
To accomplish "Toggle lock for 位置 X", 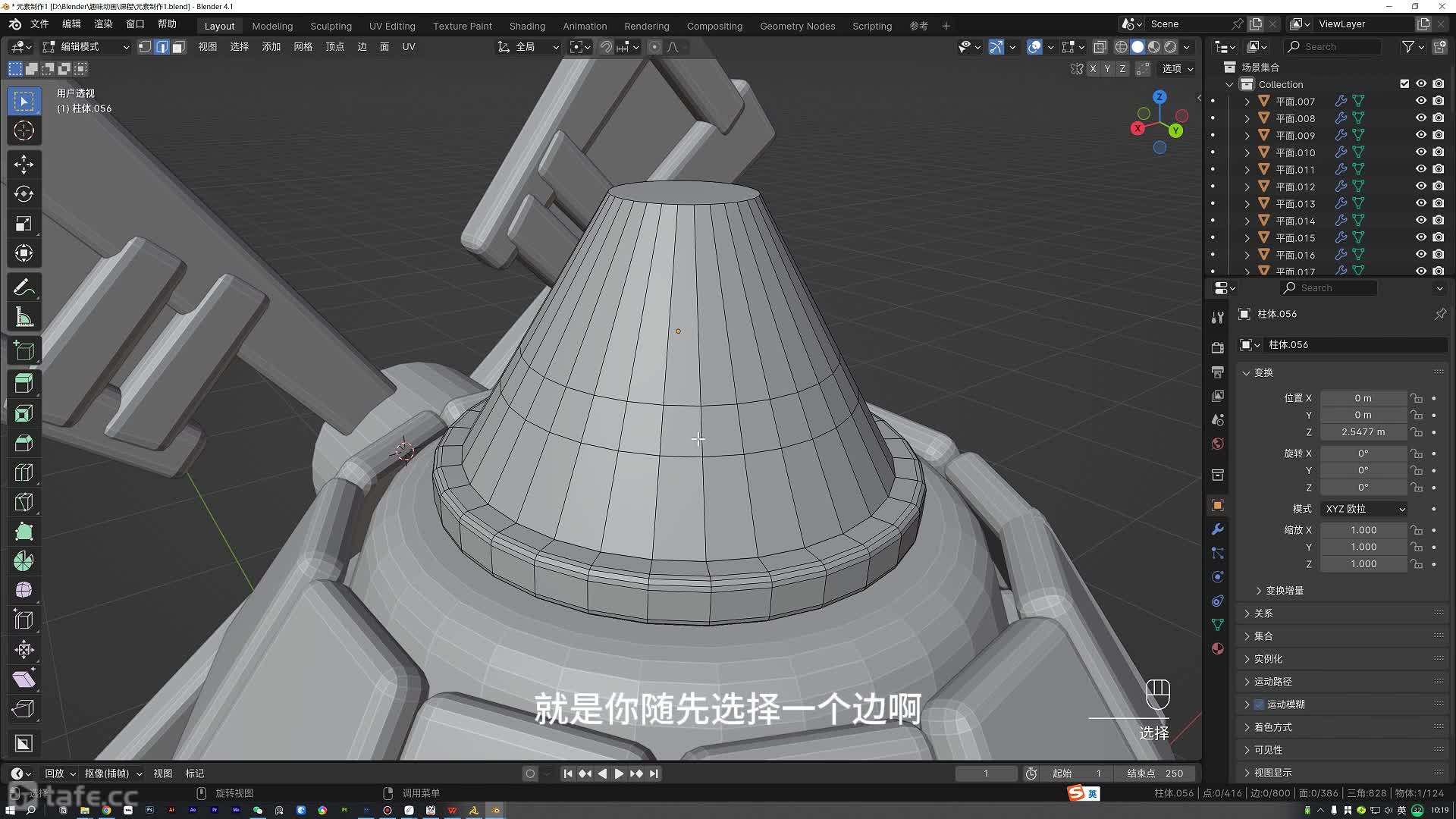I will (x=1416, y=398).
